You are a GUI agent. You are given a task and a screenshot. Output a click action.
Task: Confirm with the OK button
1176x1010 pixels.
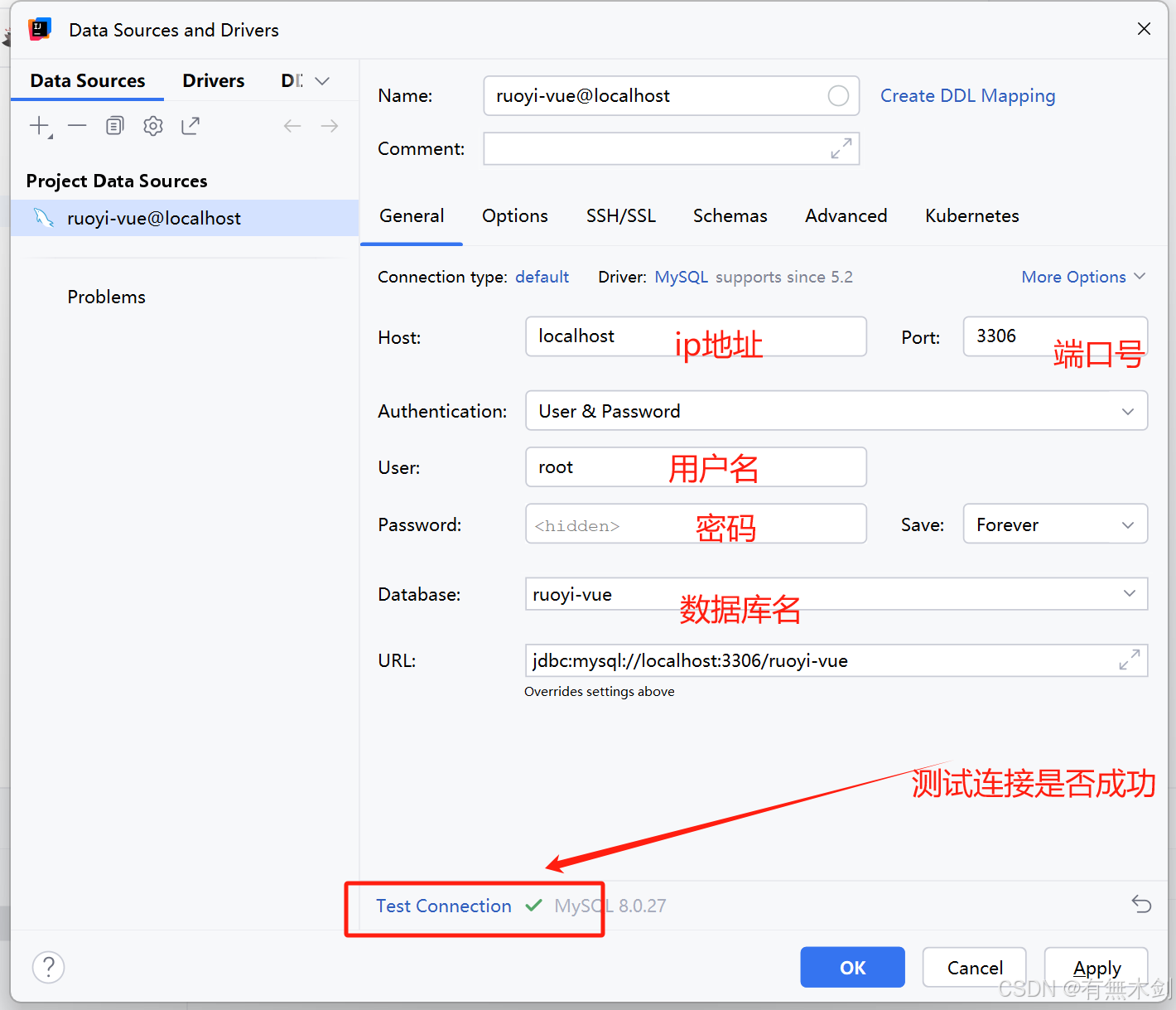(x=852, y=968)
